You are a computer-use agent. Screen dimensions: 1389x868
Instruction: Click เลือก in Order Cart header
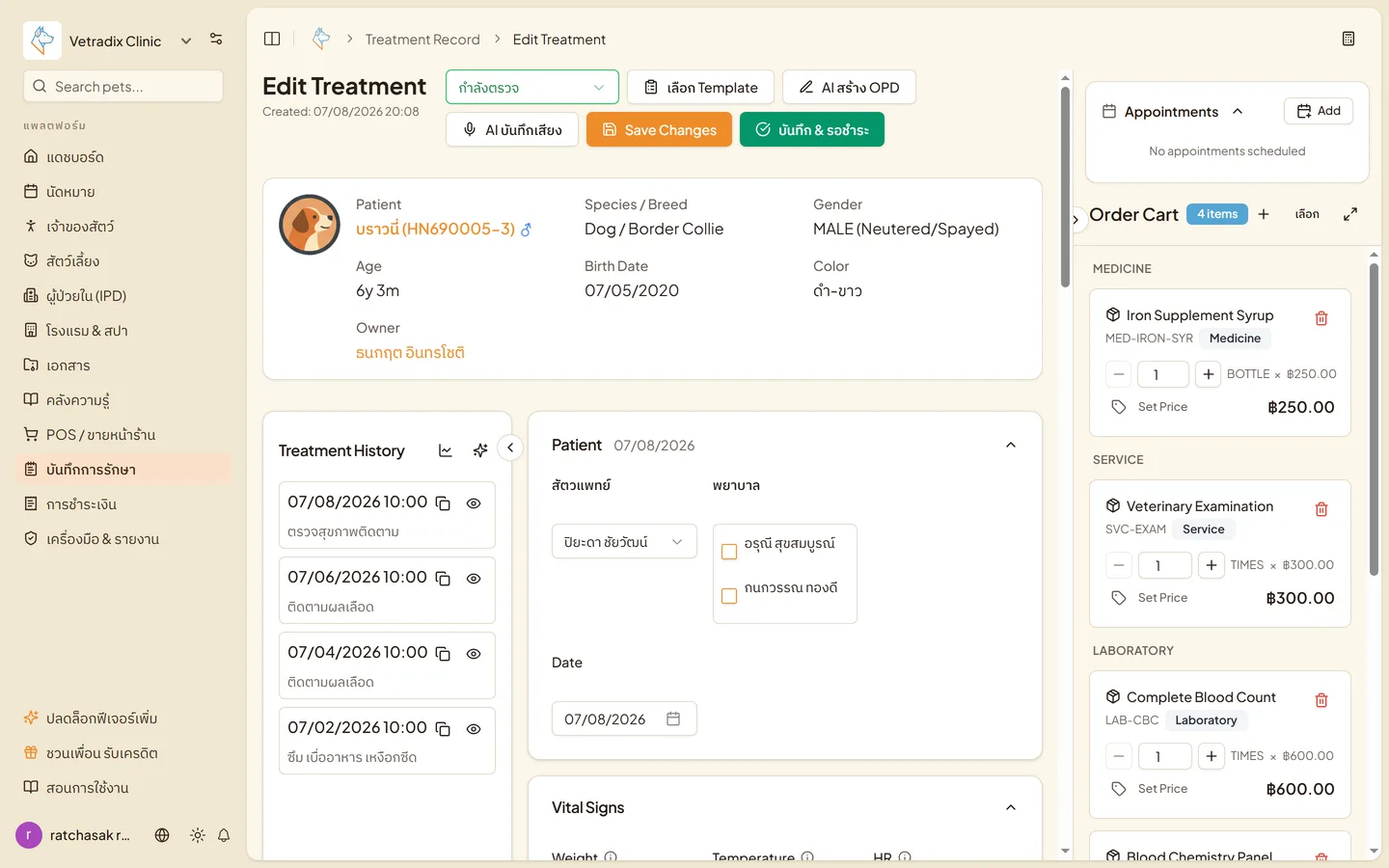pos(1307,214)
